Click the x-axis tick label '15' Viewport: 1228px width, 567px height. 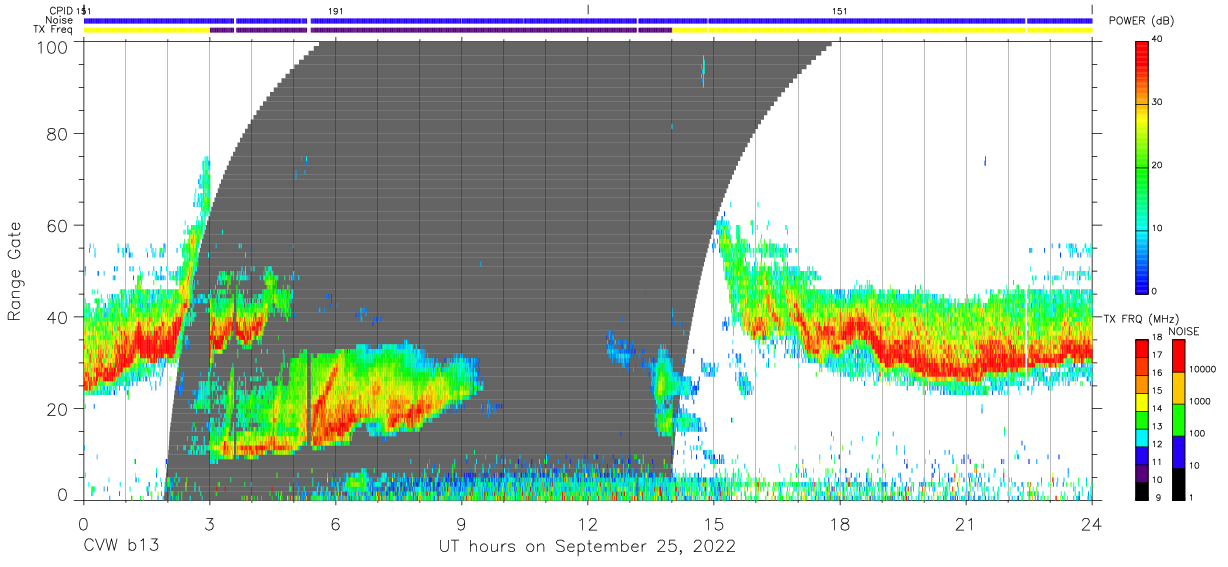click(714, 524)
